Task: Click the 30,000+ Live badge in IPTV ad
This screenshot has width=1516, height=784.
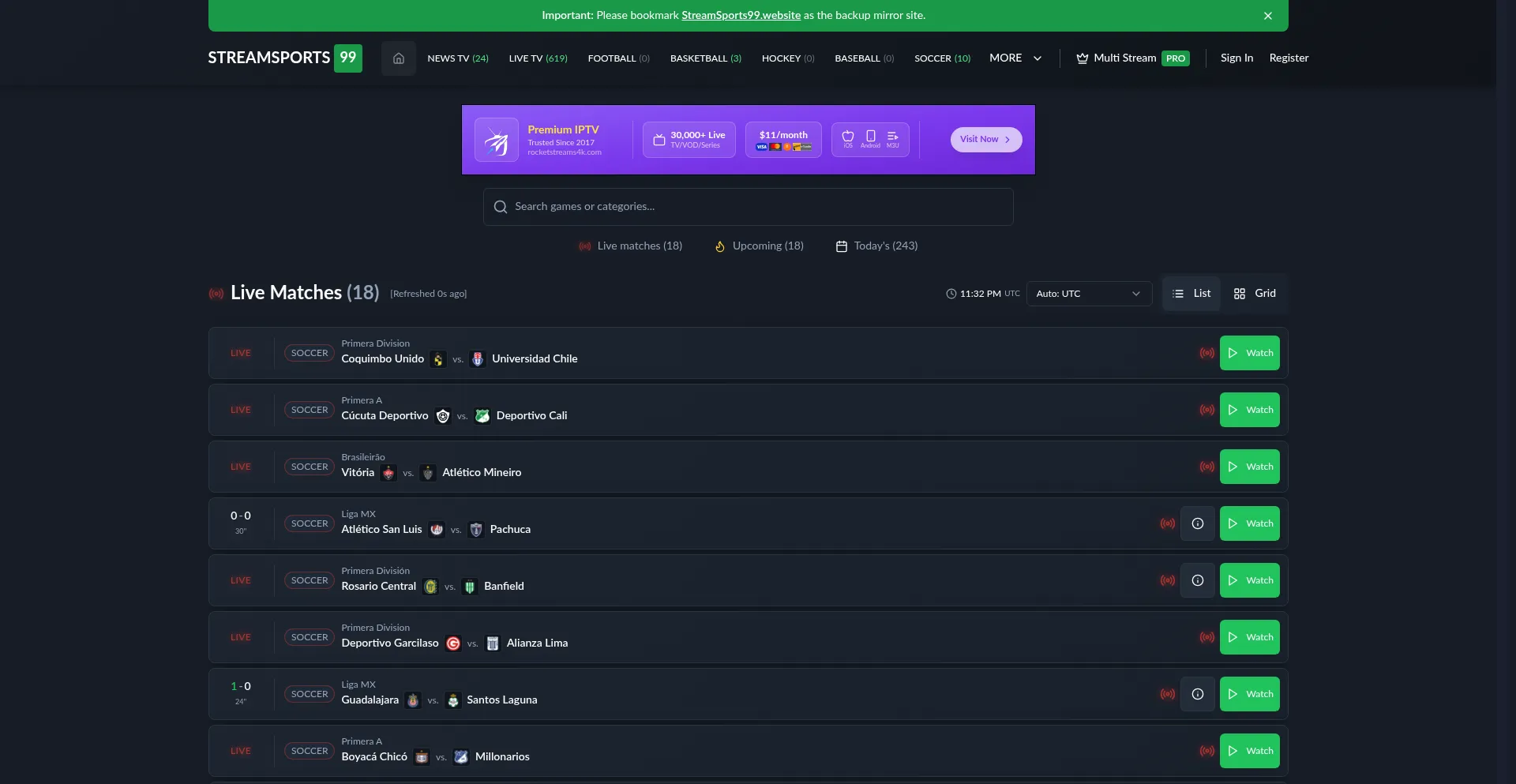Action: [689, 140]
